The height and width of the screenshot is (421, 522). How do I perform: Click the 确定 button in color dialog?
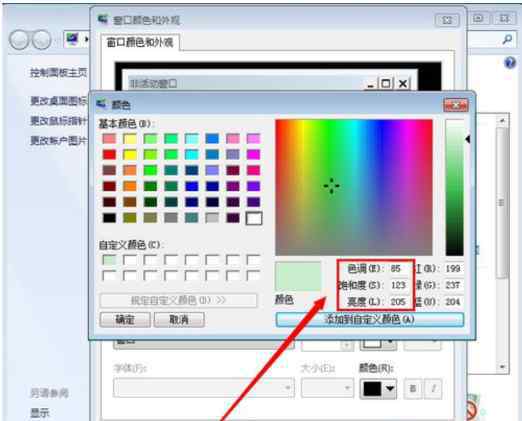click(125, 320)
